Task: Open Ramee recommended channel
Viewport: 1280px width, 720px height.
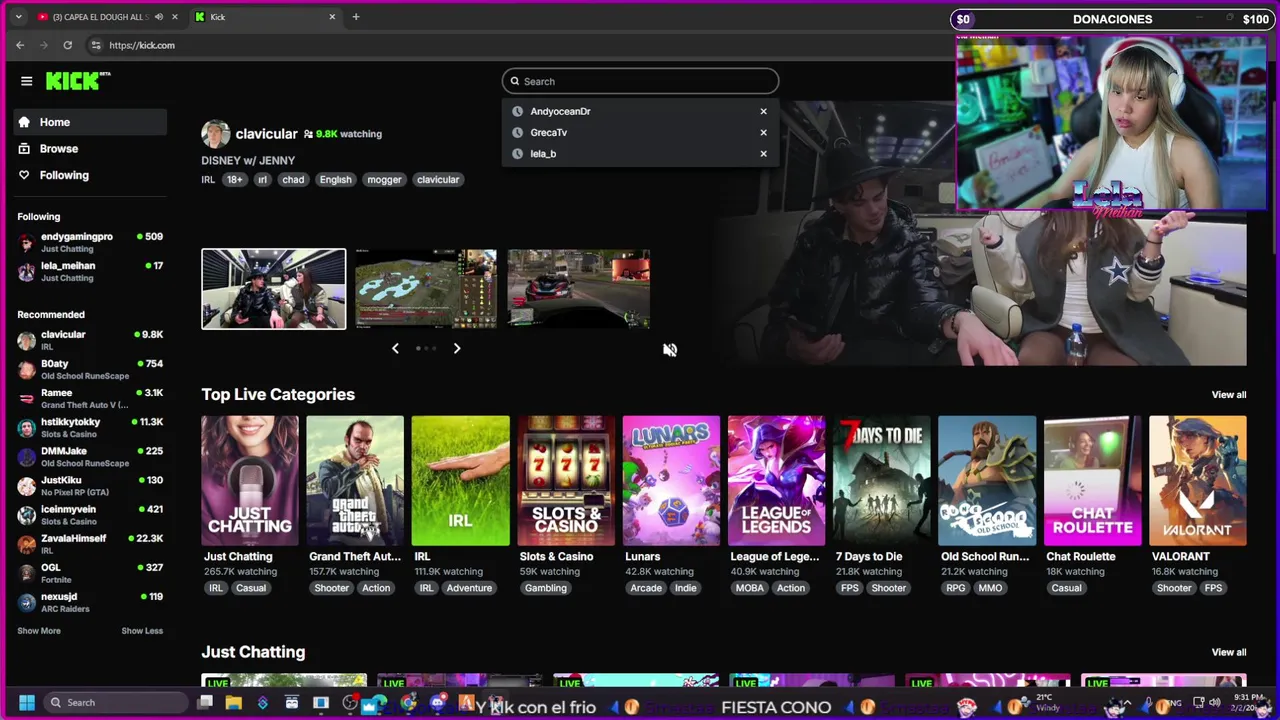Action: (x=90, y=399)
